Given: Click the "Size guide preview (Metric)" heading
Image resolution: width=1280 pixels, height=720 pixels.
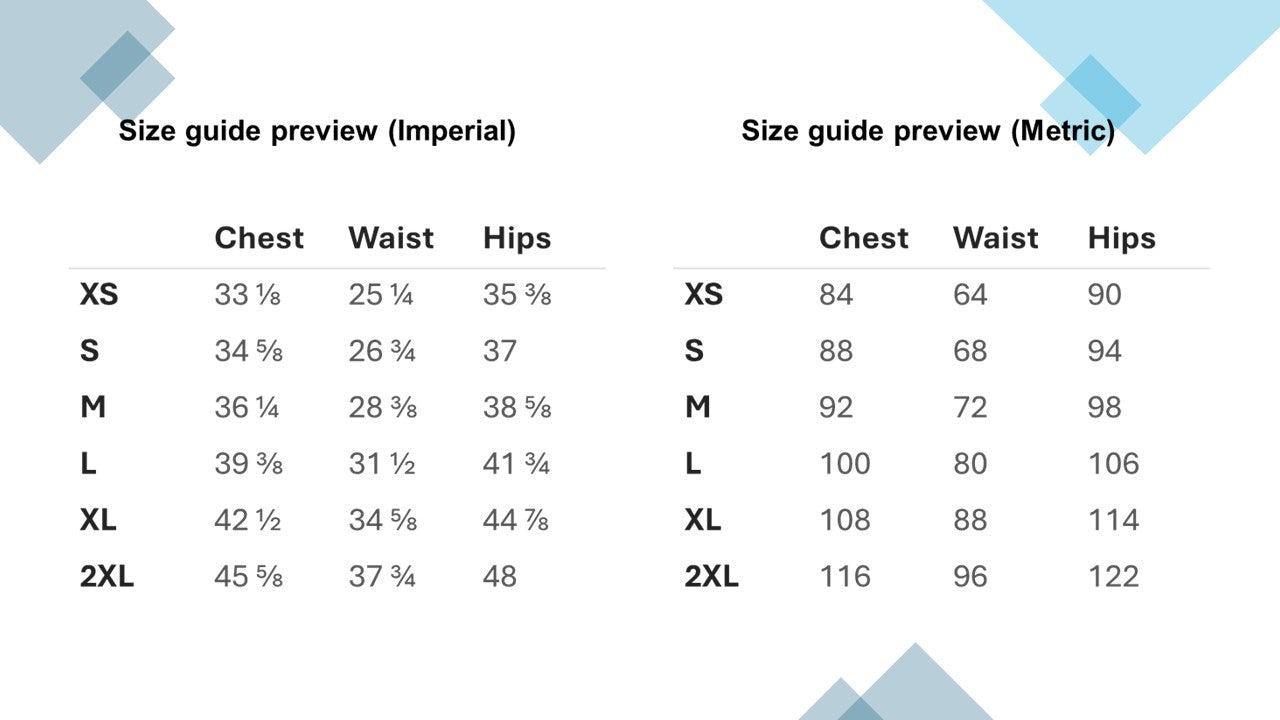Looking at the screenshot, I should point(928,131).
